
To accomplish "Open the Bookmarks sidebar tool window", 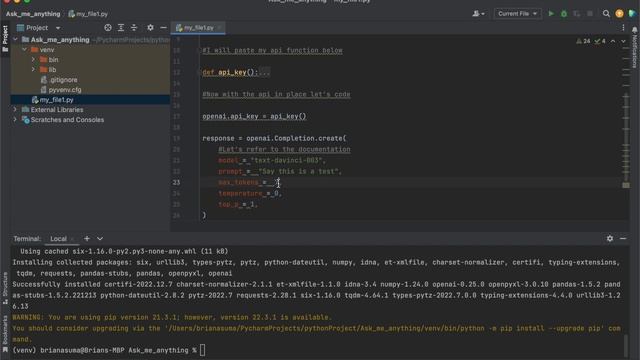I will (x=5, y=334).
